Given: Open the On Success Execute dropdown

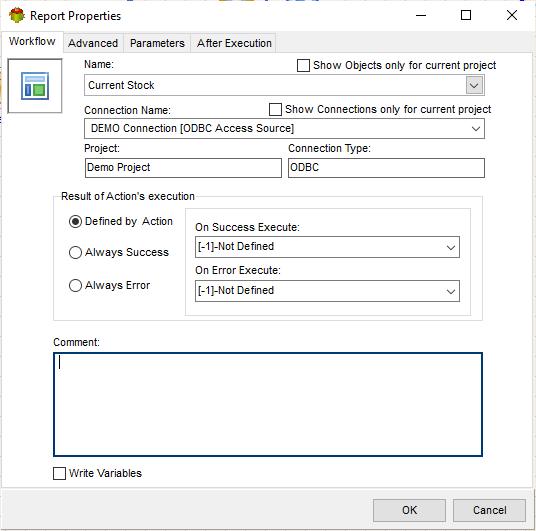Looking at the screenshot, I should point(451,247).
